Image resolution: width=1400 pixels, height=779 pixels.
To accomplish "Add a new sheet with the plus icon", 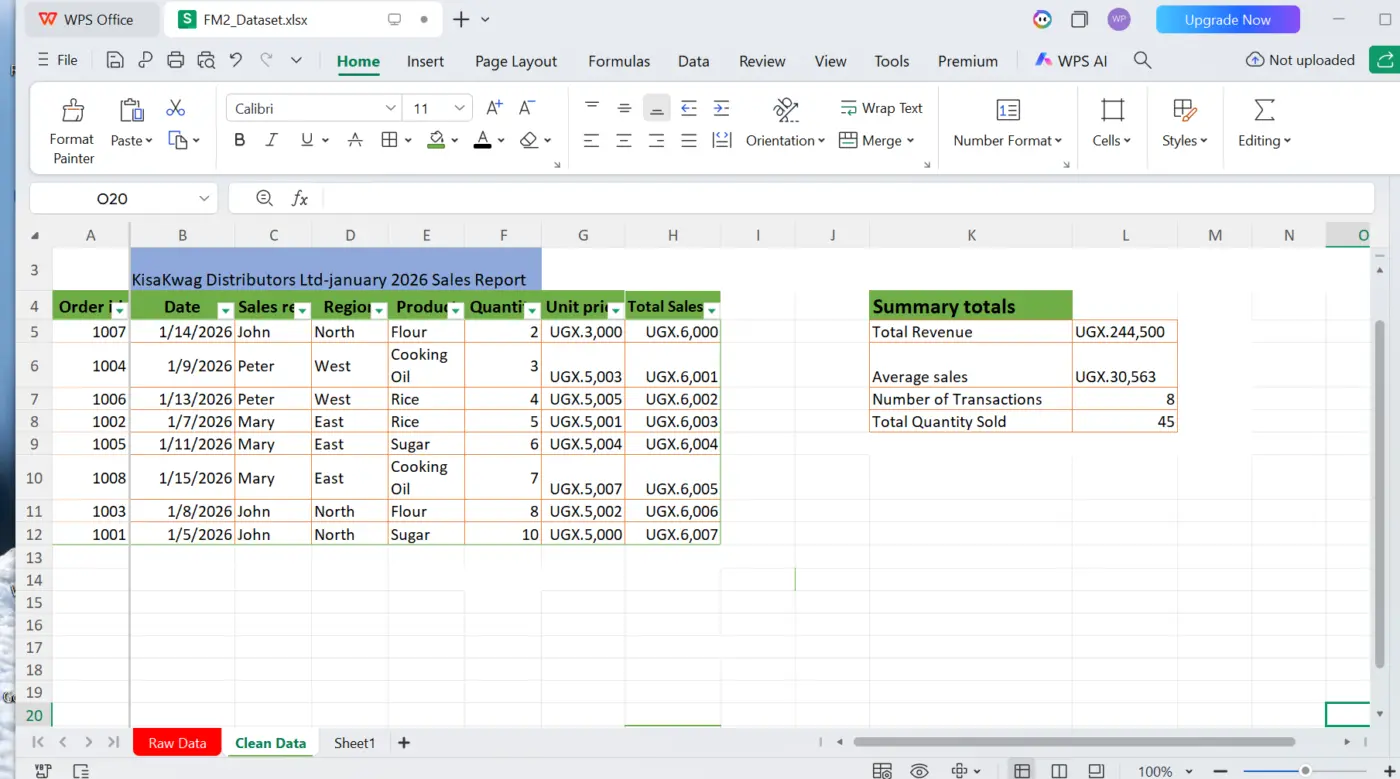I will (x=404, y=743).
